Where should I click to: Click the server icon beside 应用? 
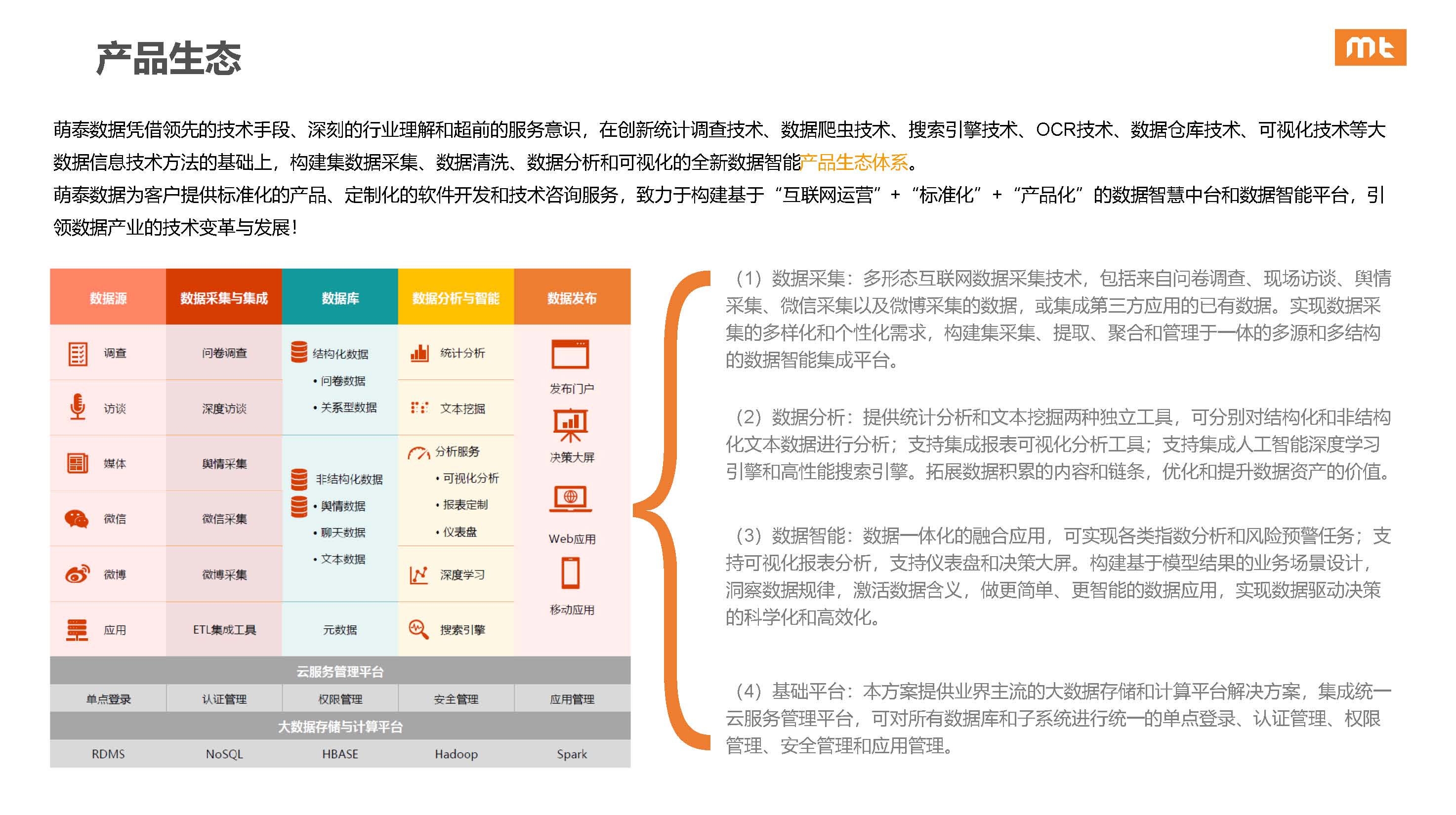[78, 629]
